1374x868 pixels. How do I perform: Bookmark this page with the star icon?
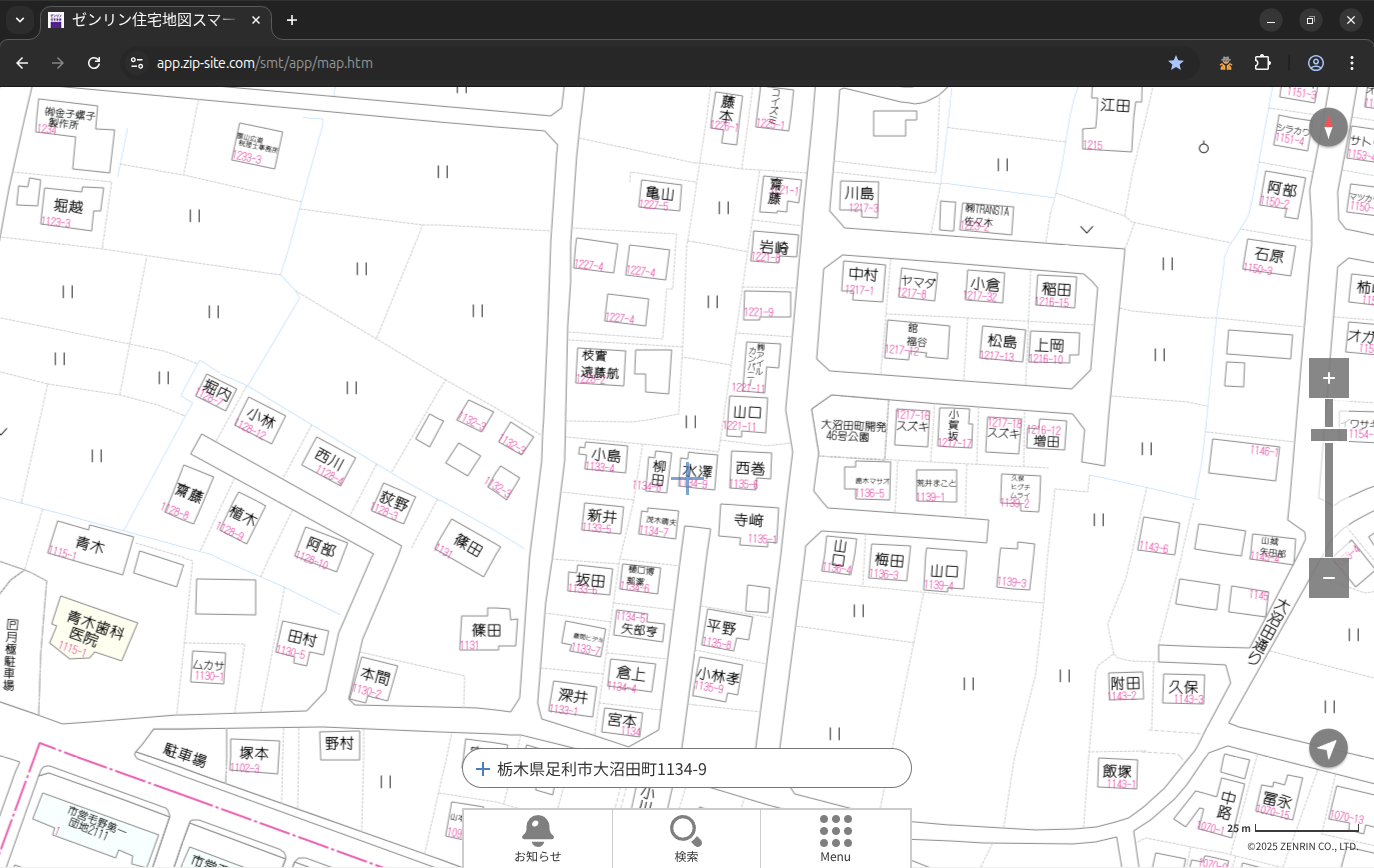click(x=1176, y=63)
